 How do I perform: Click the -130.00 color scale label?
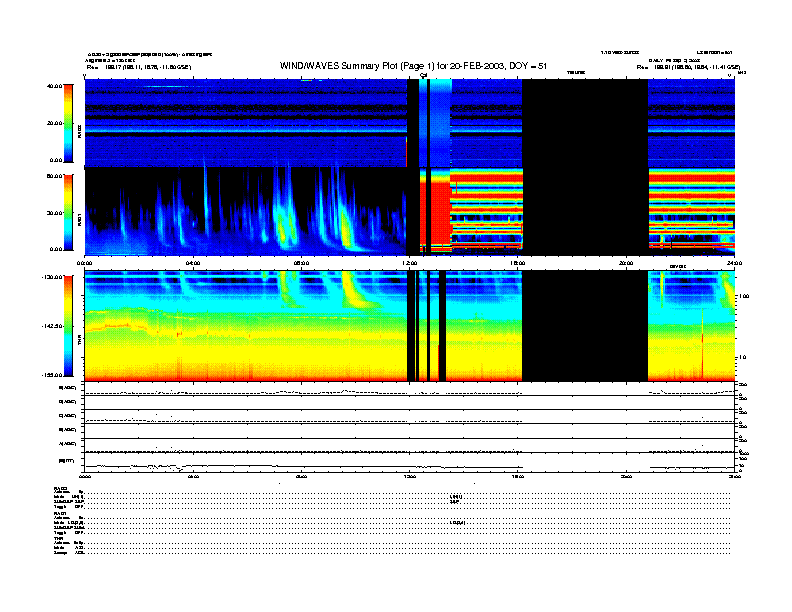tap(53, 277)
